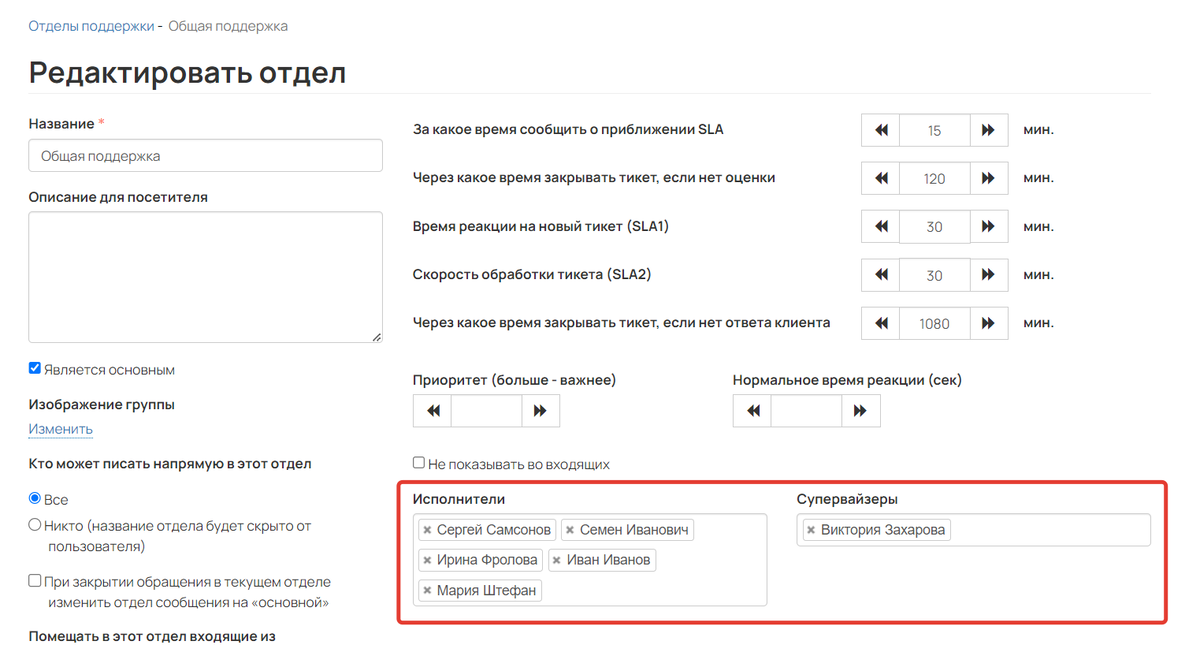The image size is (1200, 656).
Task: Click the SLA2 processing speed value field
Action: point(935,275)
